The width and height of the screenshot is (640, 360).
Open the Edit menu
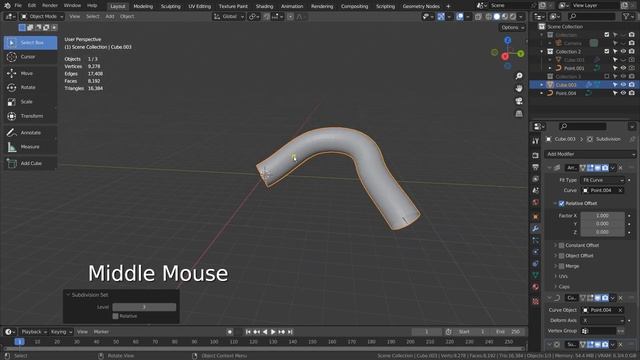coord(32,6)
